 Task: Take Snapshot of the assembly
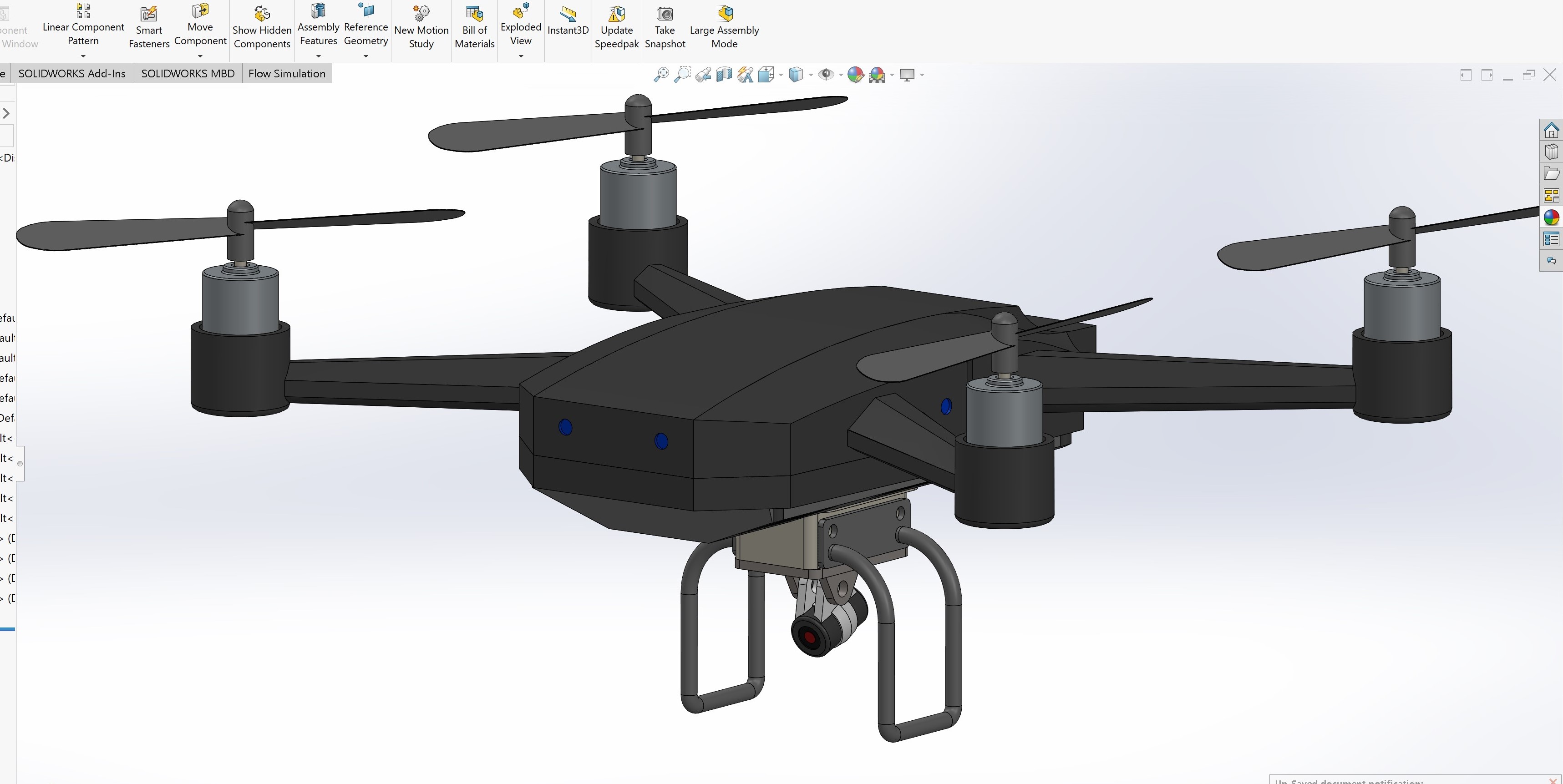[x=665, y=28]
